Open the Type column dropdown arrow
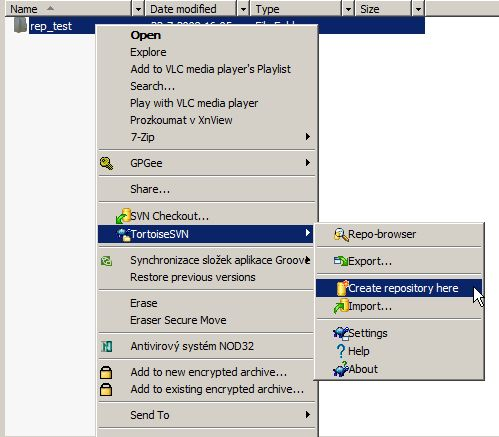 click(x=348, y=9)
